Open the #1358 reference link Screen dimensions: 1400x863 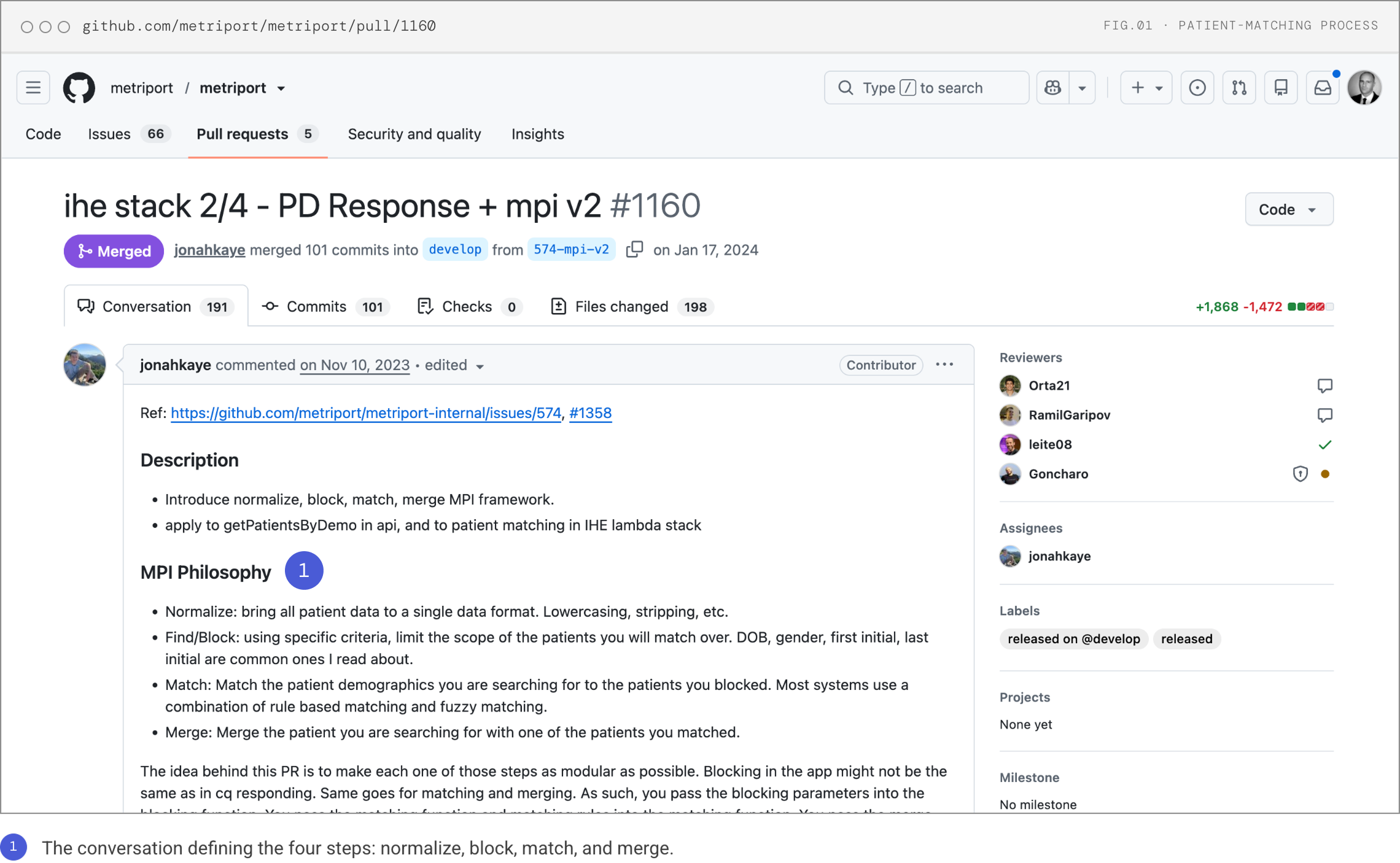[x=590, y=413]
